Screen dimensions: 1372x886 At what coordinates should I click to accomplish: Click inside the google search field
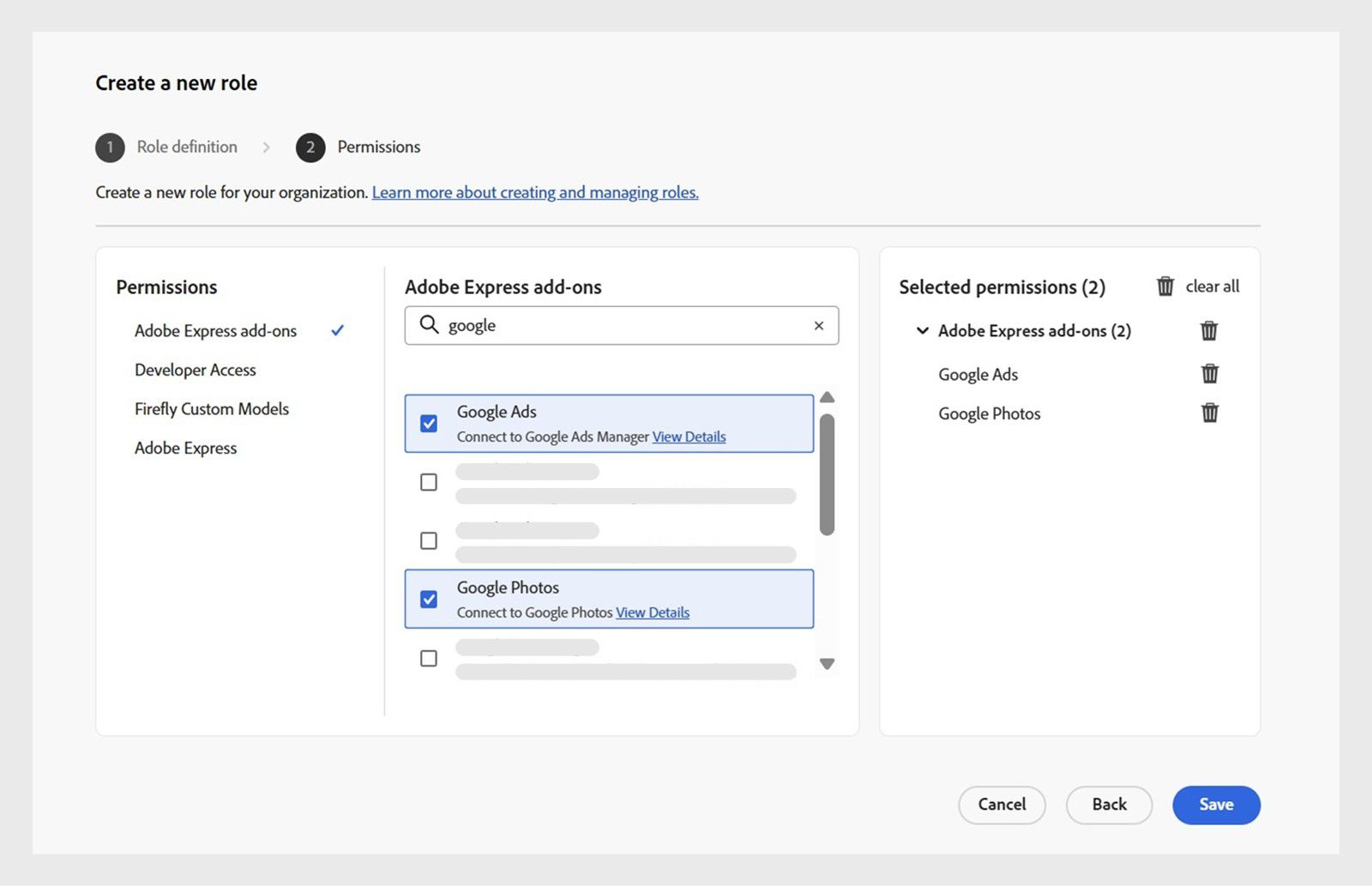(x=600, y=325)
